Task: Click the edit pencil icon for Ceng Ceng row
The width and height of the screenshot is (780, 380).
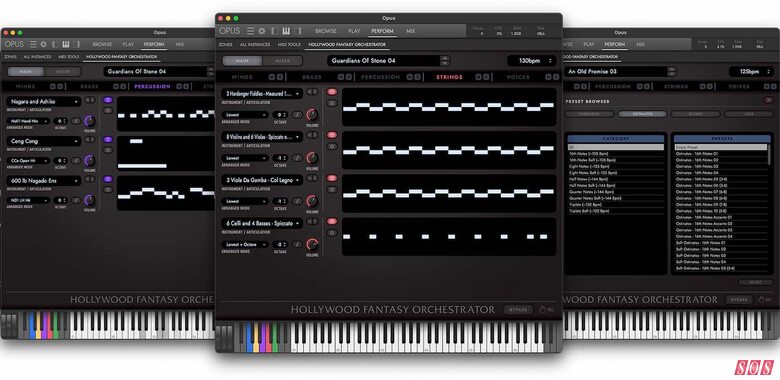Action: (x=76, y=161)
